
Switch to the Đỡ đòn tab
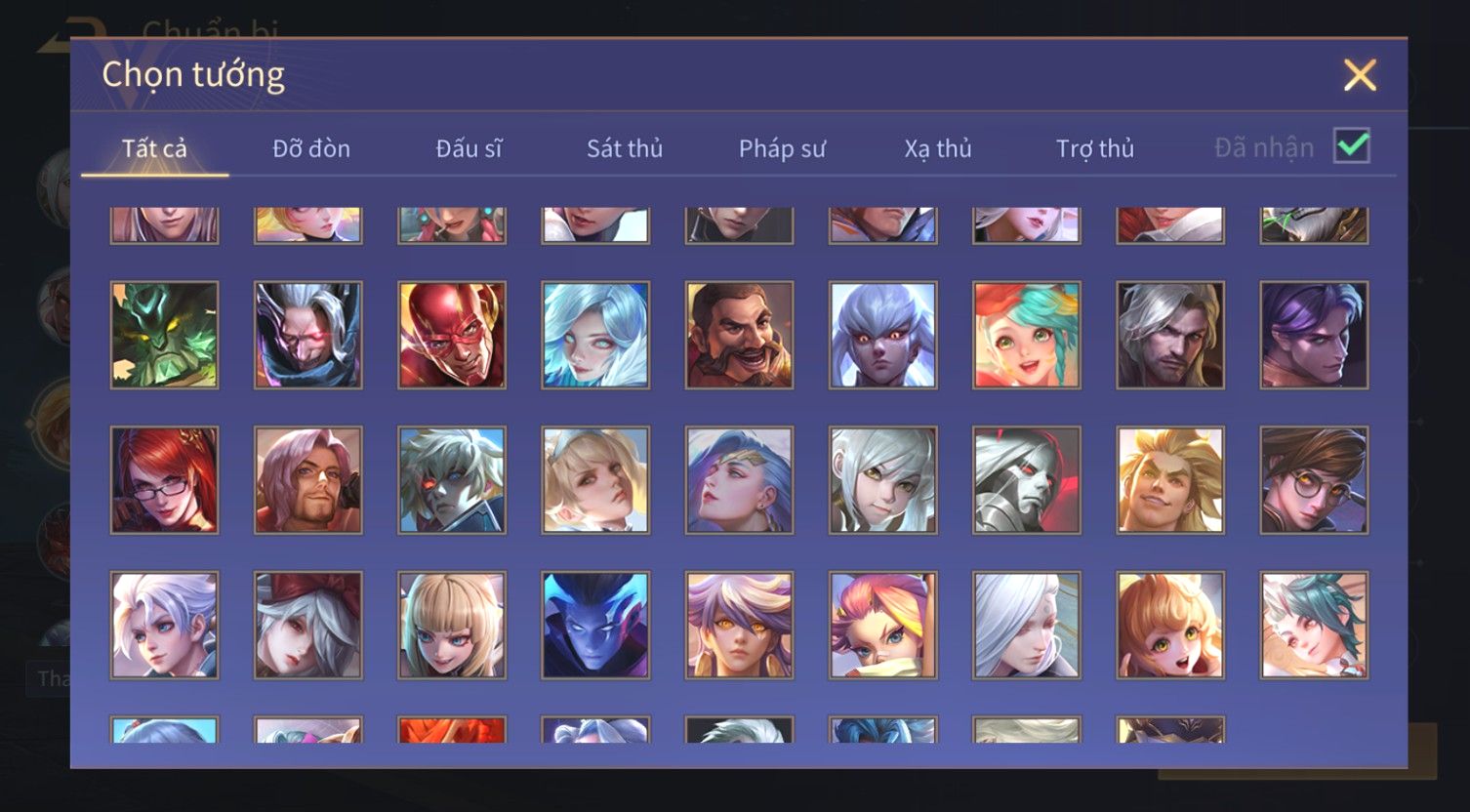click(x=311, y=148)
